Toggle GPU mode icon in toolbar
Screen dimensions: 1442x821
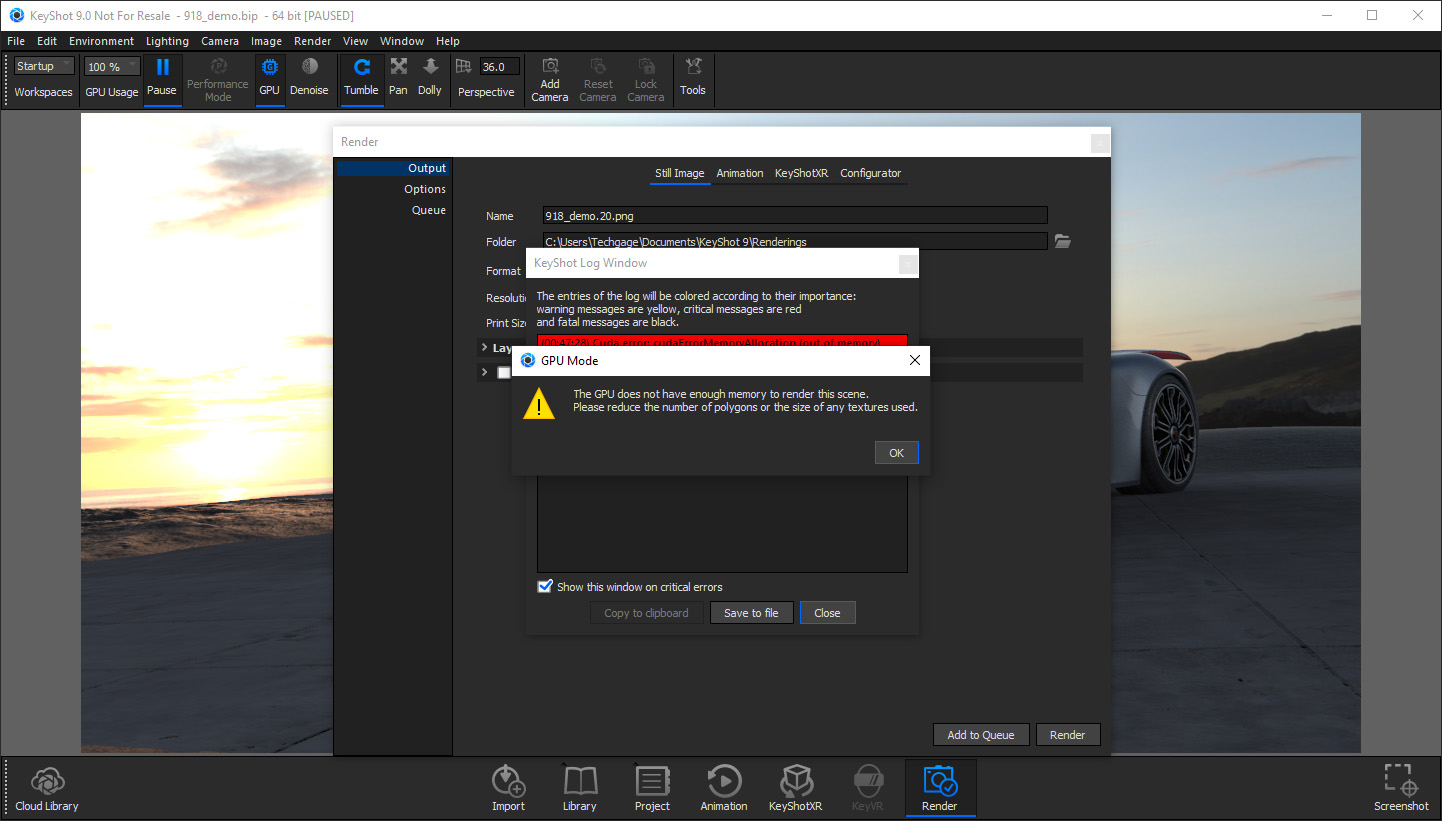click(x=269, y=67)
